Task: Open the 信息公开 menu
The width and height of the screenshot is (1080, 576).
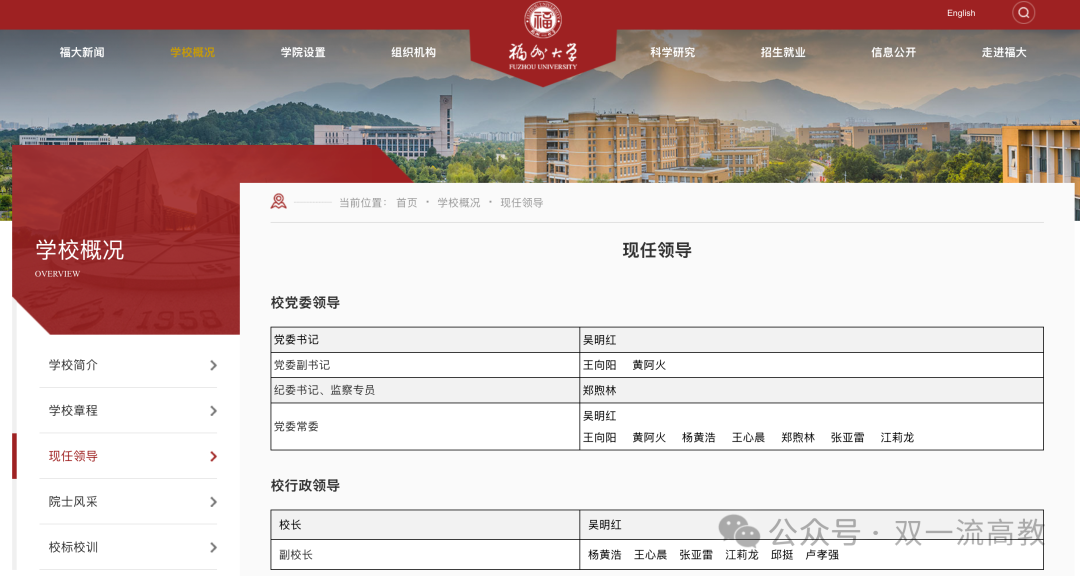Action: pos(891,51)
